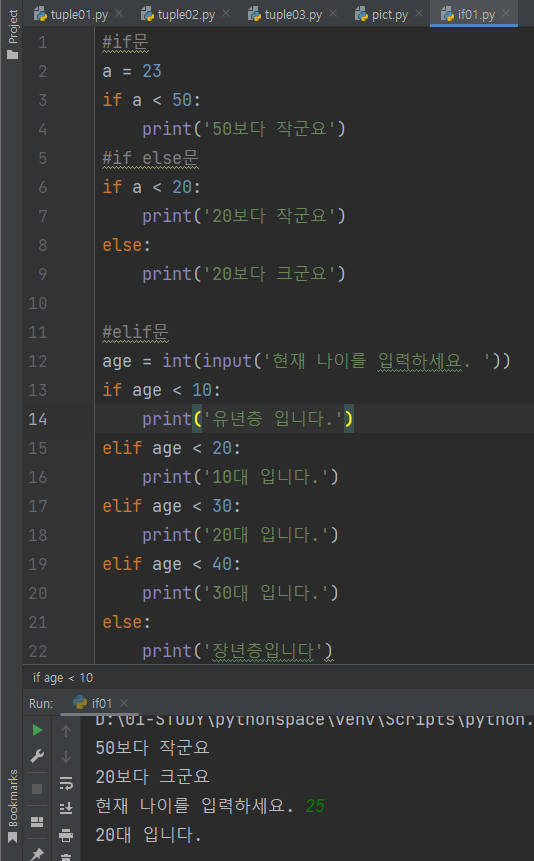The image size is (534, 861).
Task: Select the if01 tab in Run panel
Action: coord(93,703)
